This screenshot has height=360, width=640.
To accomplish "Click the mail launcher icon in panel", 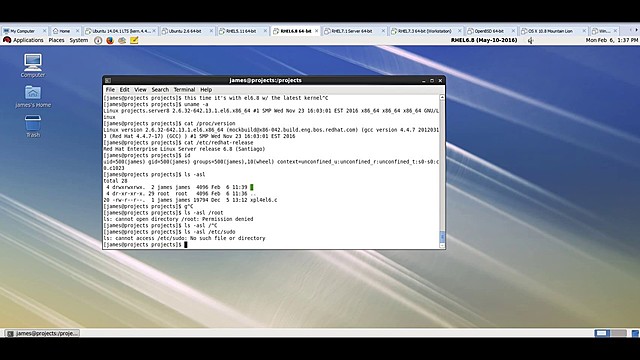I will click(122, 40).
